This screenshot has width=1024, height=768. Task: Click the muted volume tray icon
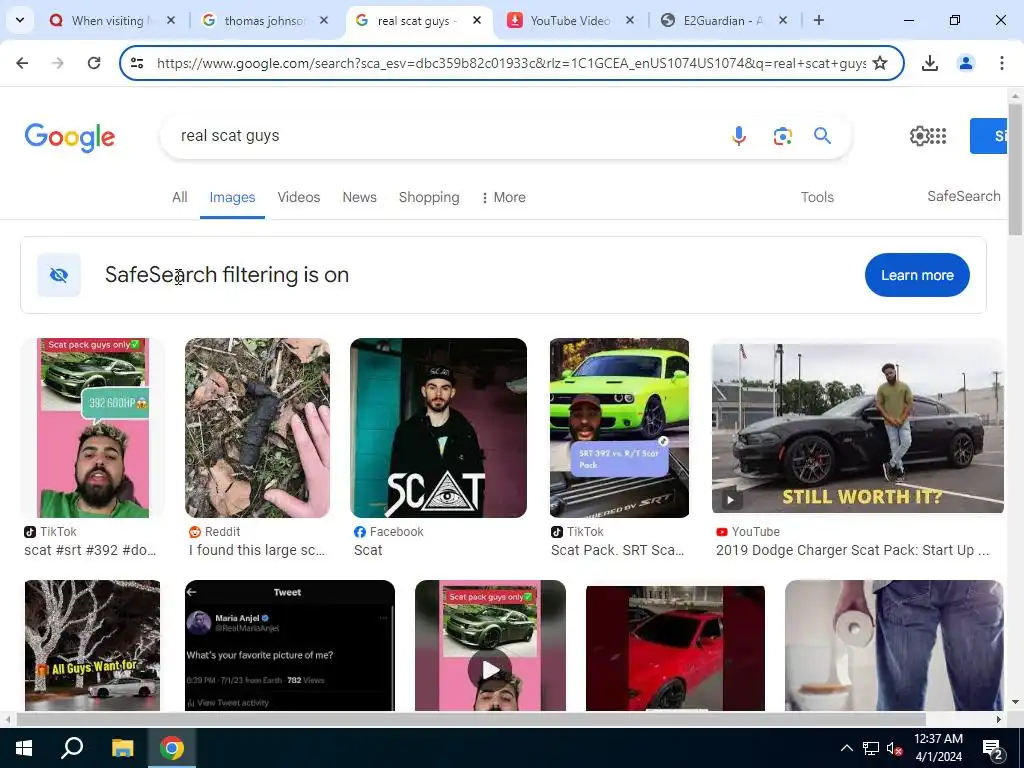coord(894,748)
